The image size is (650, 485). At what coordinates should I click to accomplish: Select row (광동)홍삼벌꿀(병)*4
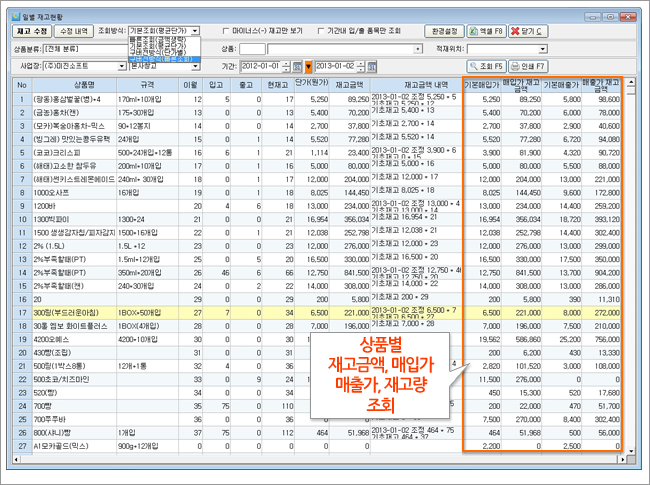coord(317,99)
